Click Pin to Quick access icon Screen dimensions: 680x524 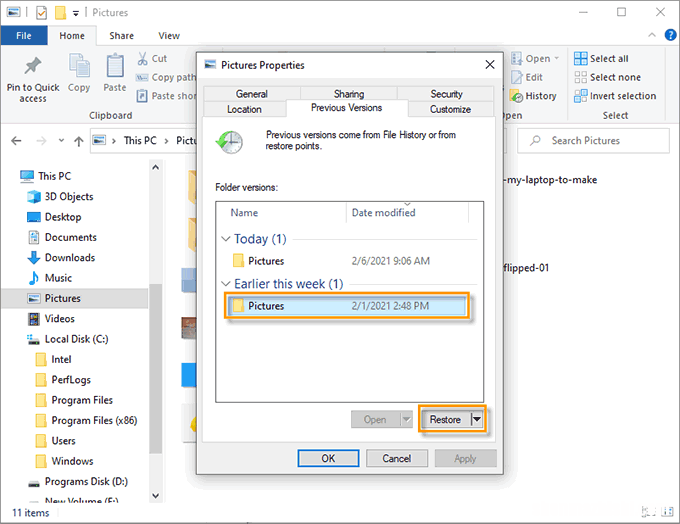(33, 66)
